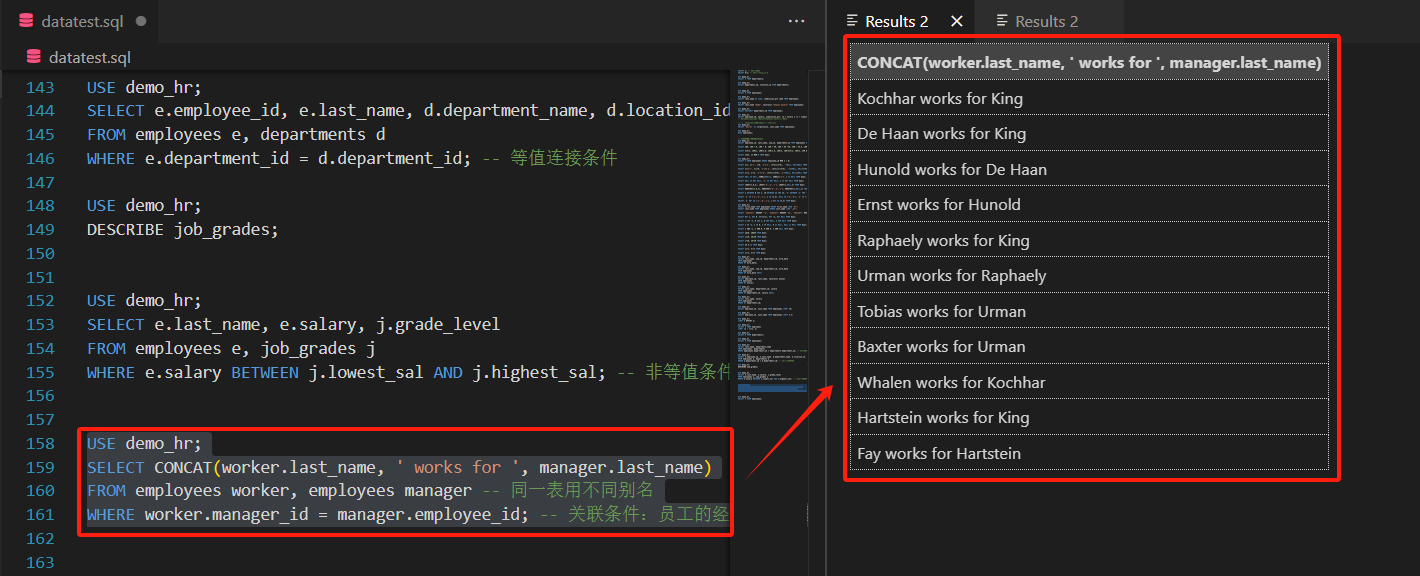Select the row Baxter works for Urman

[1089, 346]
